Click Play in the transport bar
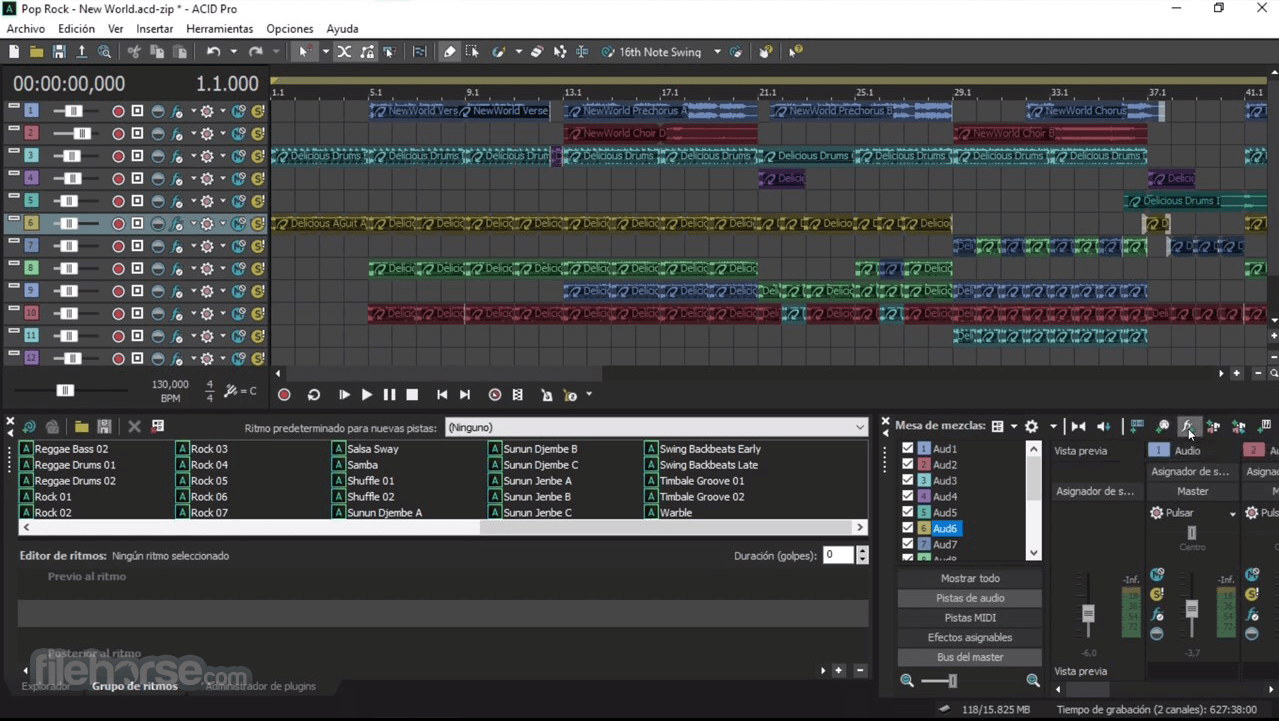Screen dimensions: 1279x721 coord(366,395)
